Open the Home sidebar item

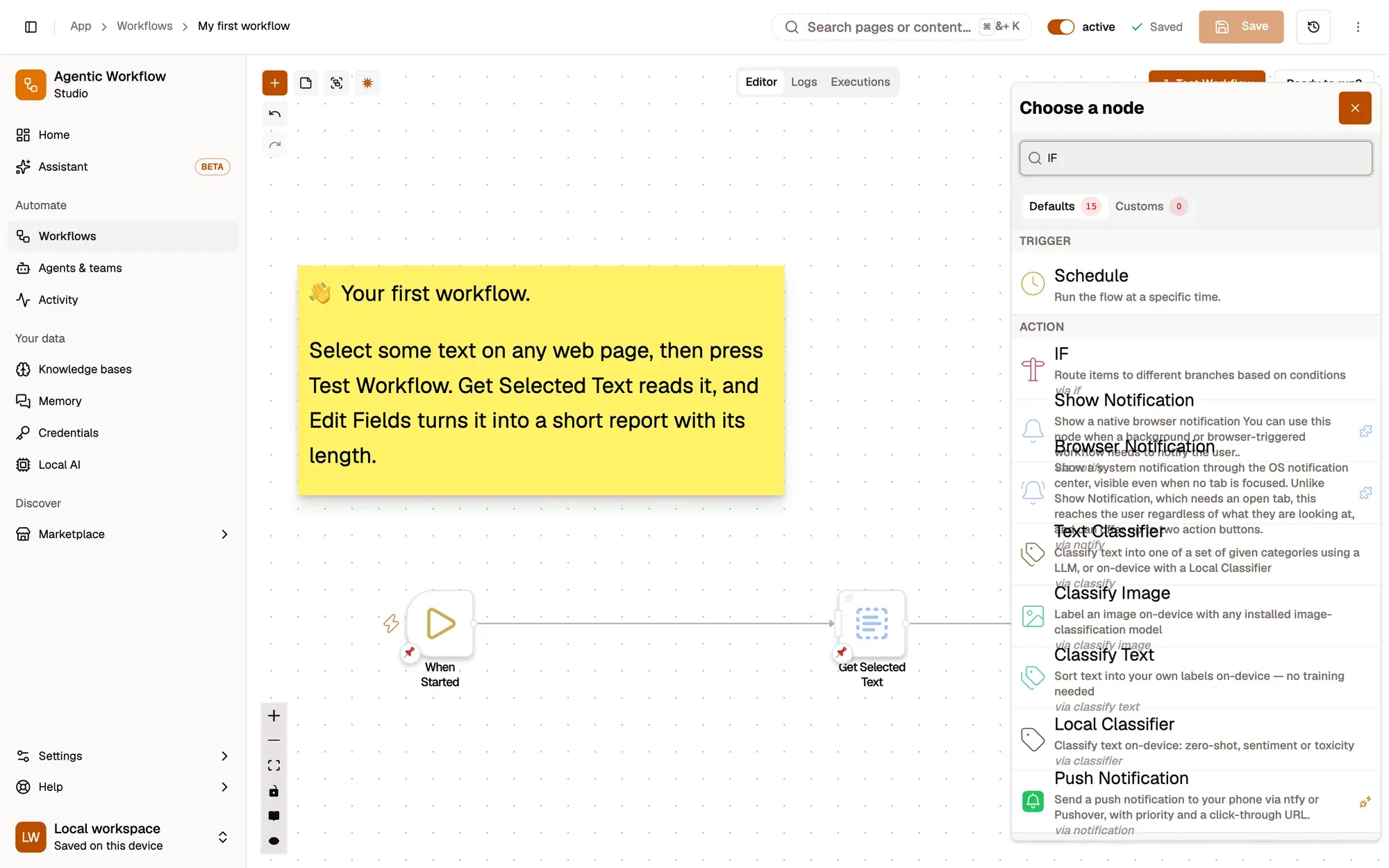(x=123, y=135)
